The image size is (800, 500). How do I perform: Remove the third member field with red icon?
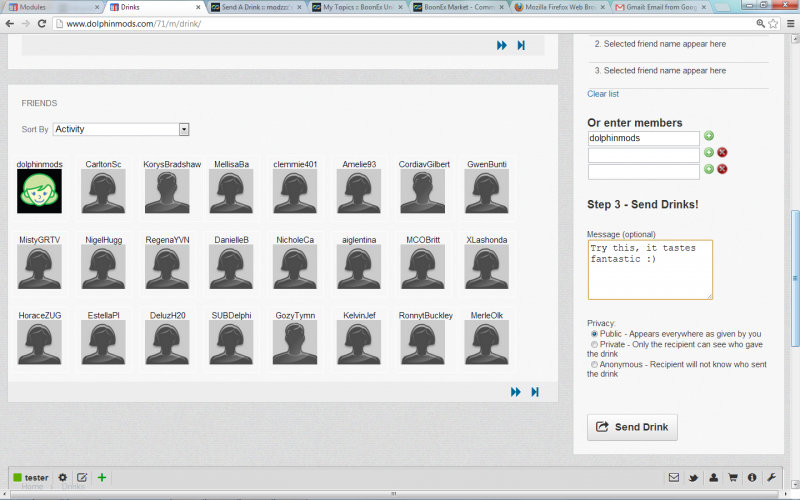(722, 169)
